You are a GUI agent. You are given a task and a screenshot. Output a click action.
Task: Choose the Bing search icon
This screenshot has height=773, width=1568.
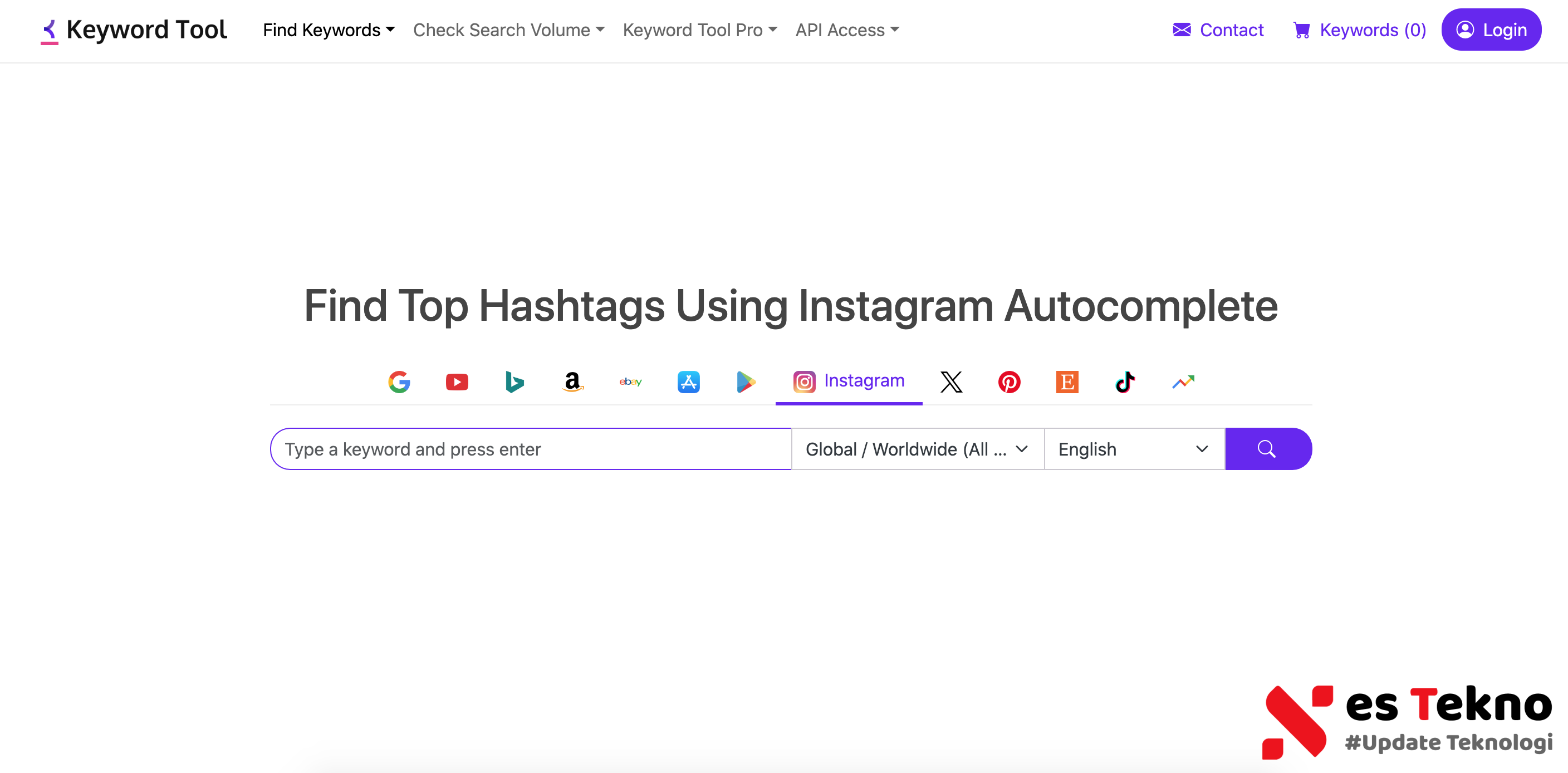pos(514,381)
